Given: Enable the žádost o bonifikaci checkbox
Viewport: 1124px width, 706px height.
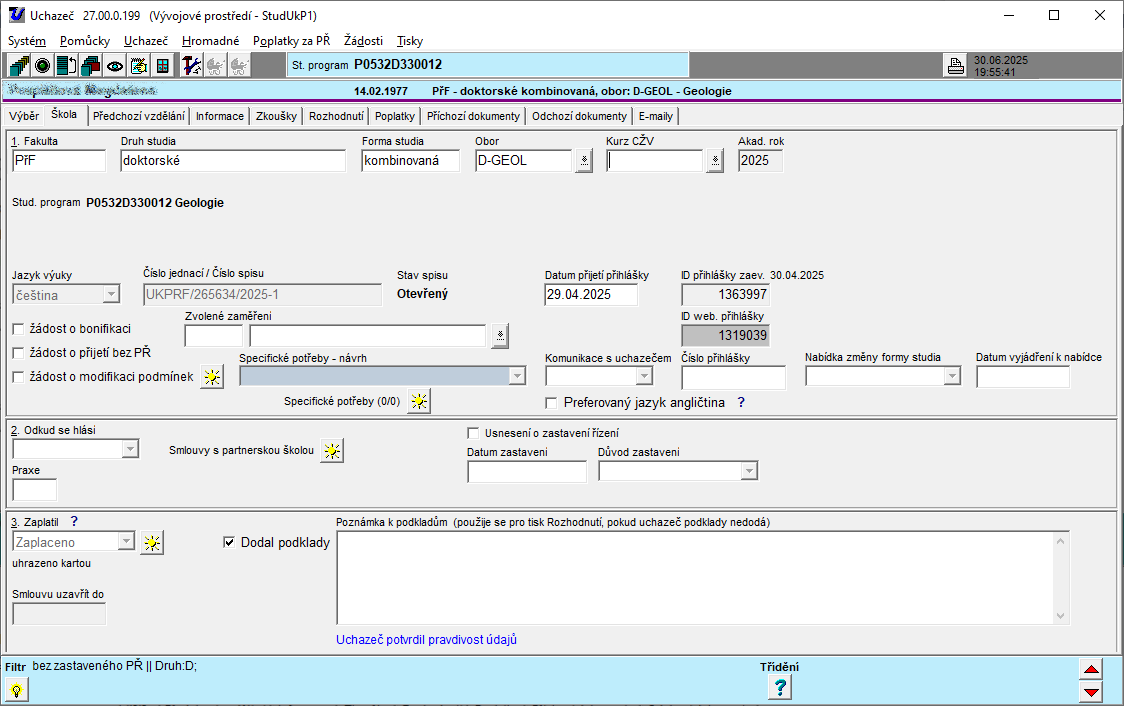Looking at the screenshot, I should [18, 329].
